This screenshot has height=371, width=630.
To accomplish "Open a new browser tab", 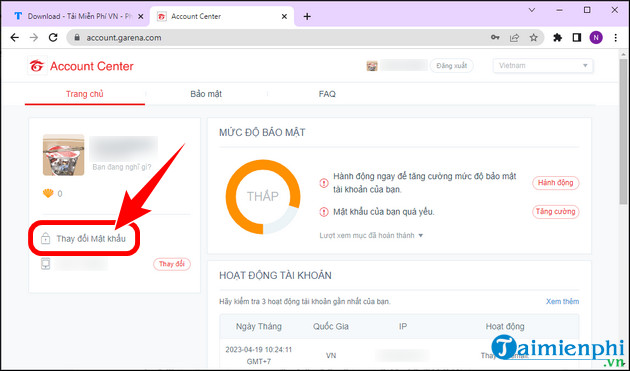I will [307, 16].
